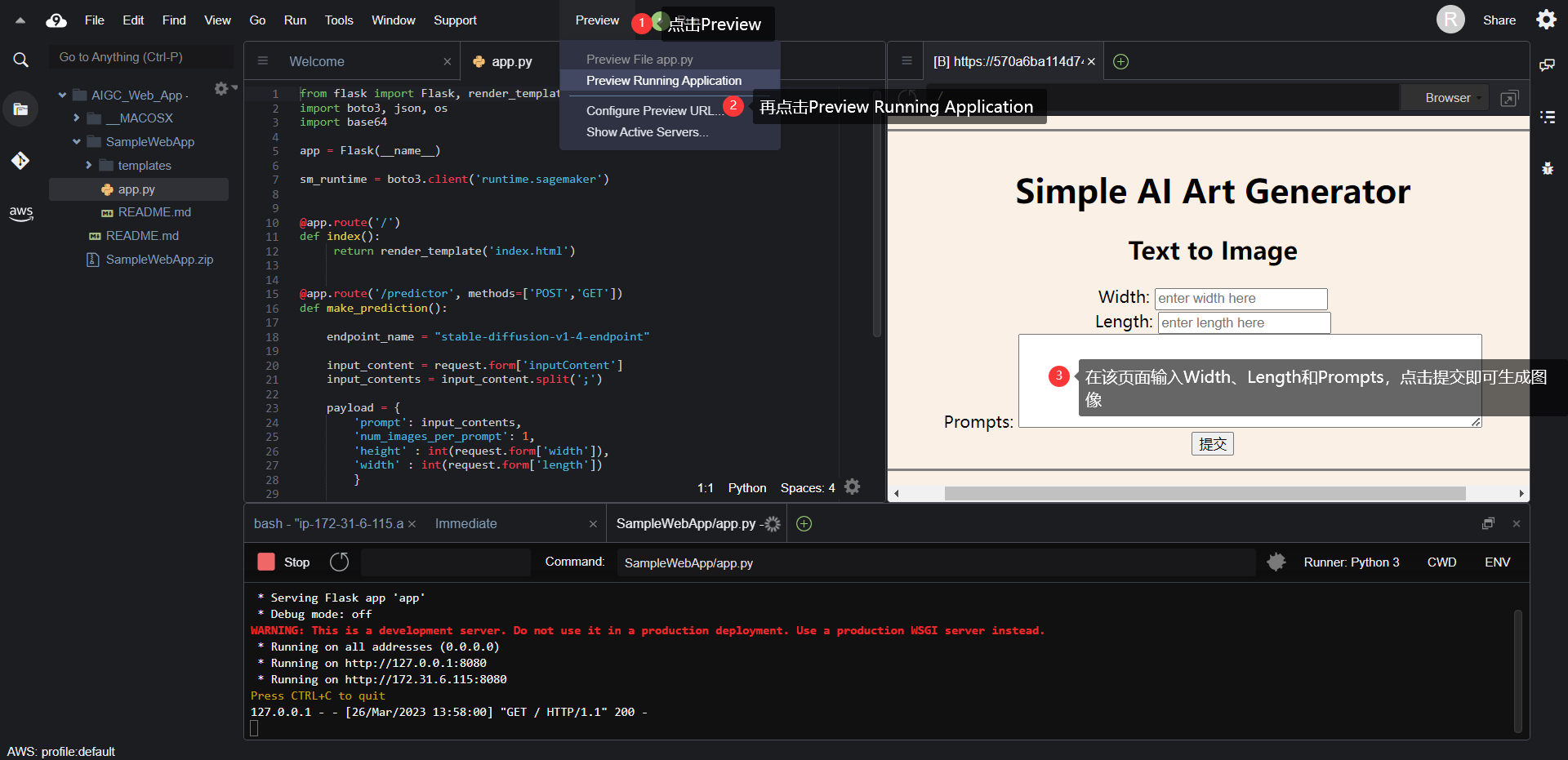Click the Share button
The image size is (1568, 760).
click(x=1499, y=20)
